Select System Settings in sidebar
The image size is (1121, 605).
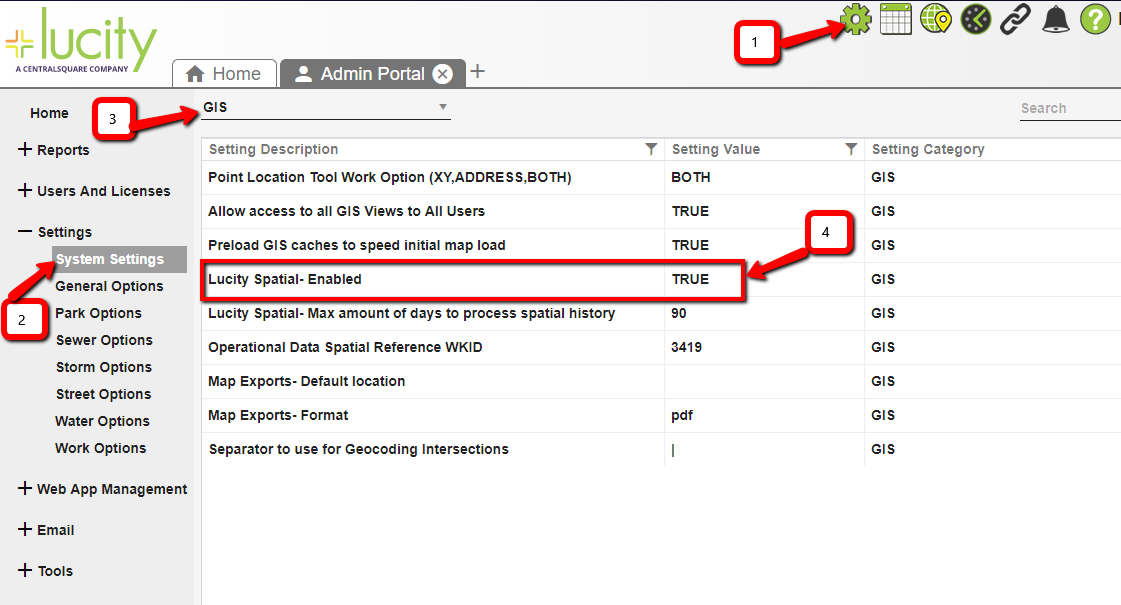click(119, 259)
